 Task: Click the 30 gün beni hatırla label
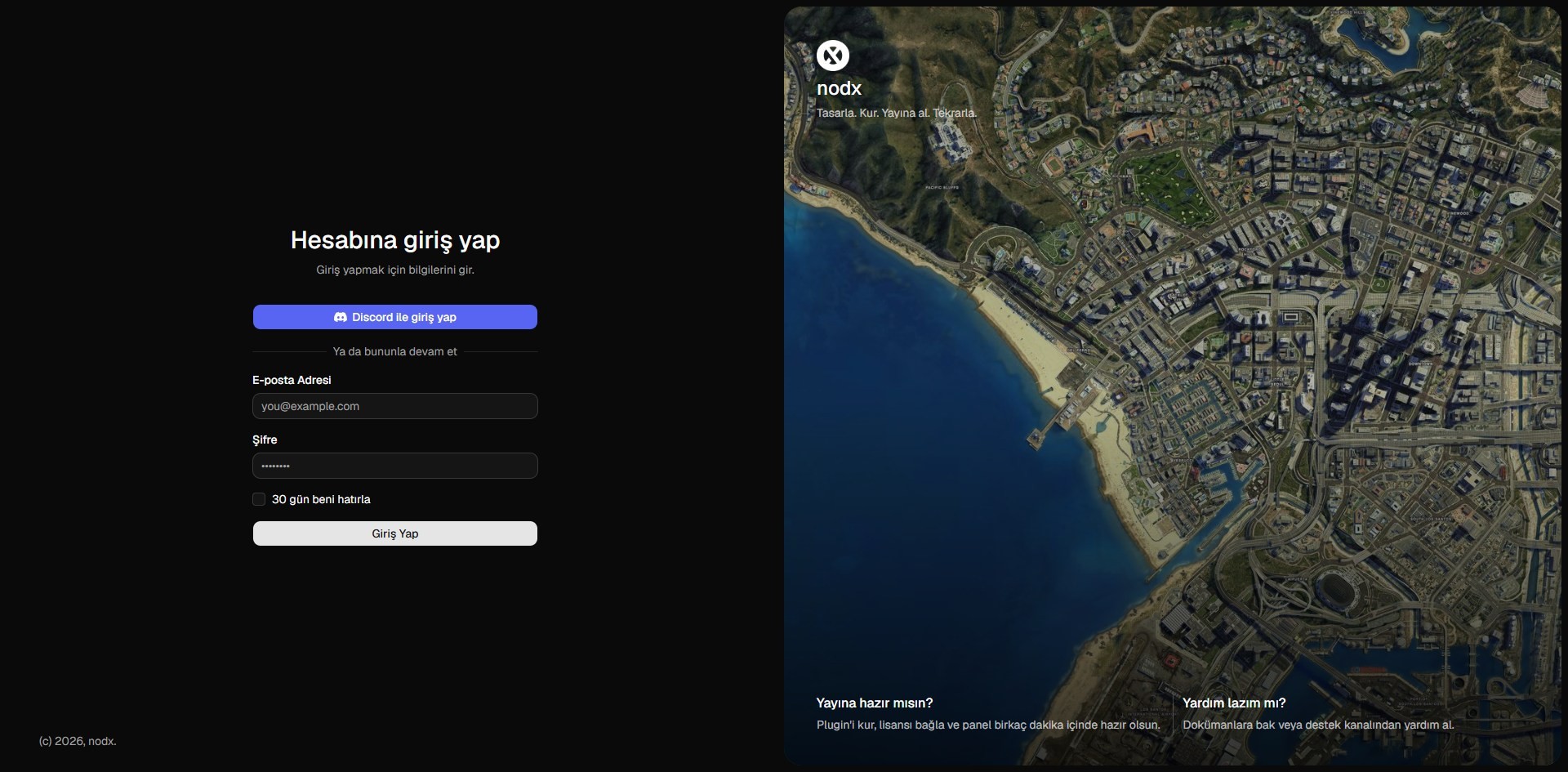(321, 499)
